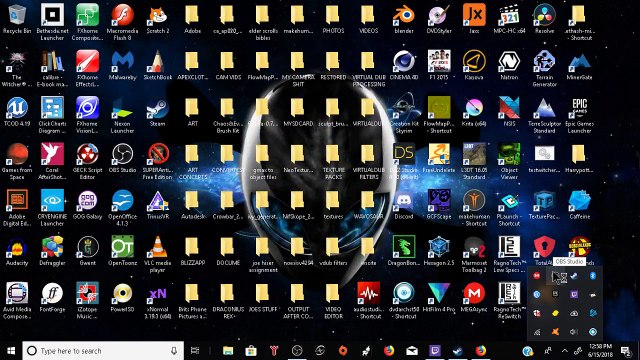Select the GOG Galaxy desktop icon
This screenshot has height=360, width=640.
coord(87,205)
